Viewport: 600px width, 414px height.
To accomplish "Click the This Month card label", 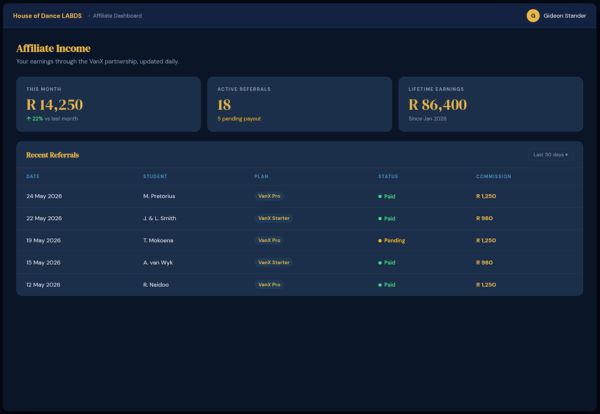I will click(x=44, y=89).
